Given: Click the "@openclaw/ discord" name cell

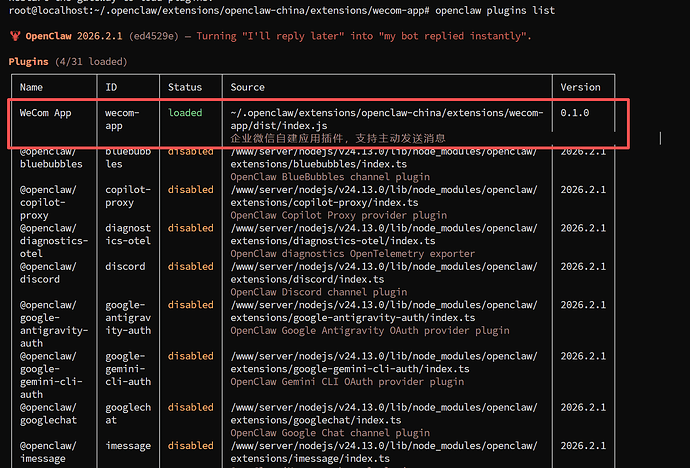Looking at the screenshot, I should click(48, 273).
